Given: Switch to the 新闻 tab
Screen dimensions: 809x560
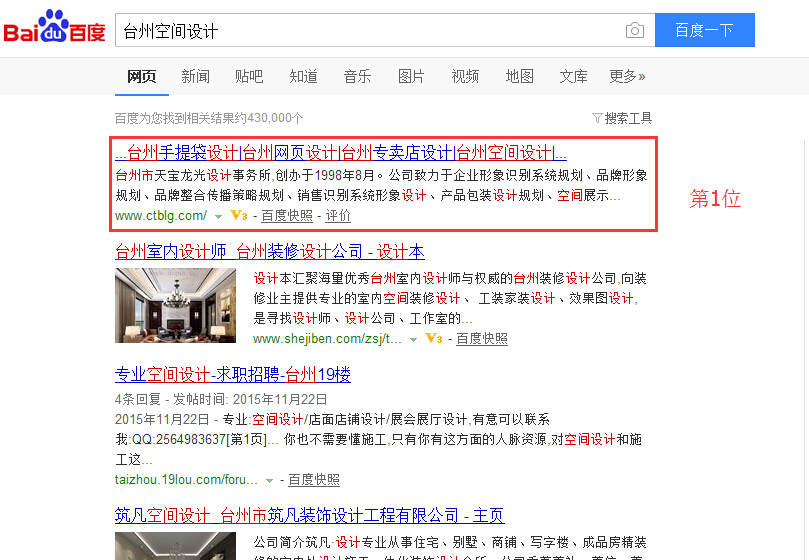Looking at the screenshot, I should pos(196,76).
